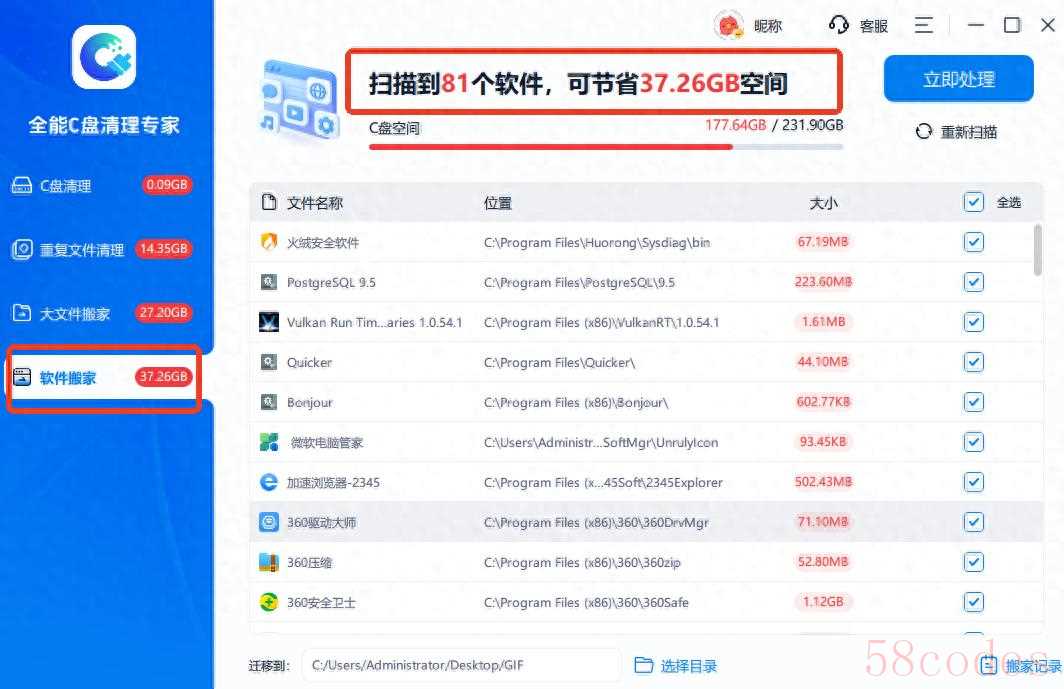Viewport: 1064px width, 689px height.
Task: Click the Vulkan Run Time Libraries icon
Action: pyautogui.click(x=269, y=322)
